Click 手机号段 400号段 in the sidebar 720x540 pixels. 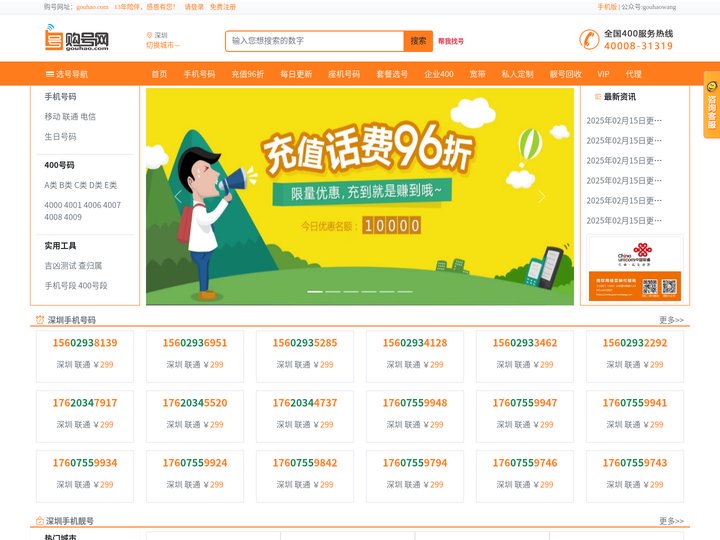click(76, 285)
